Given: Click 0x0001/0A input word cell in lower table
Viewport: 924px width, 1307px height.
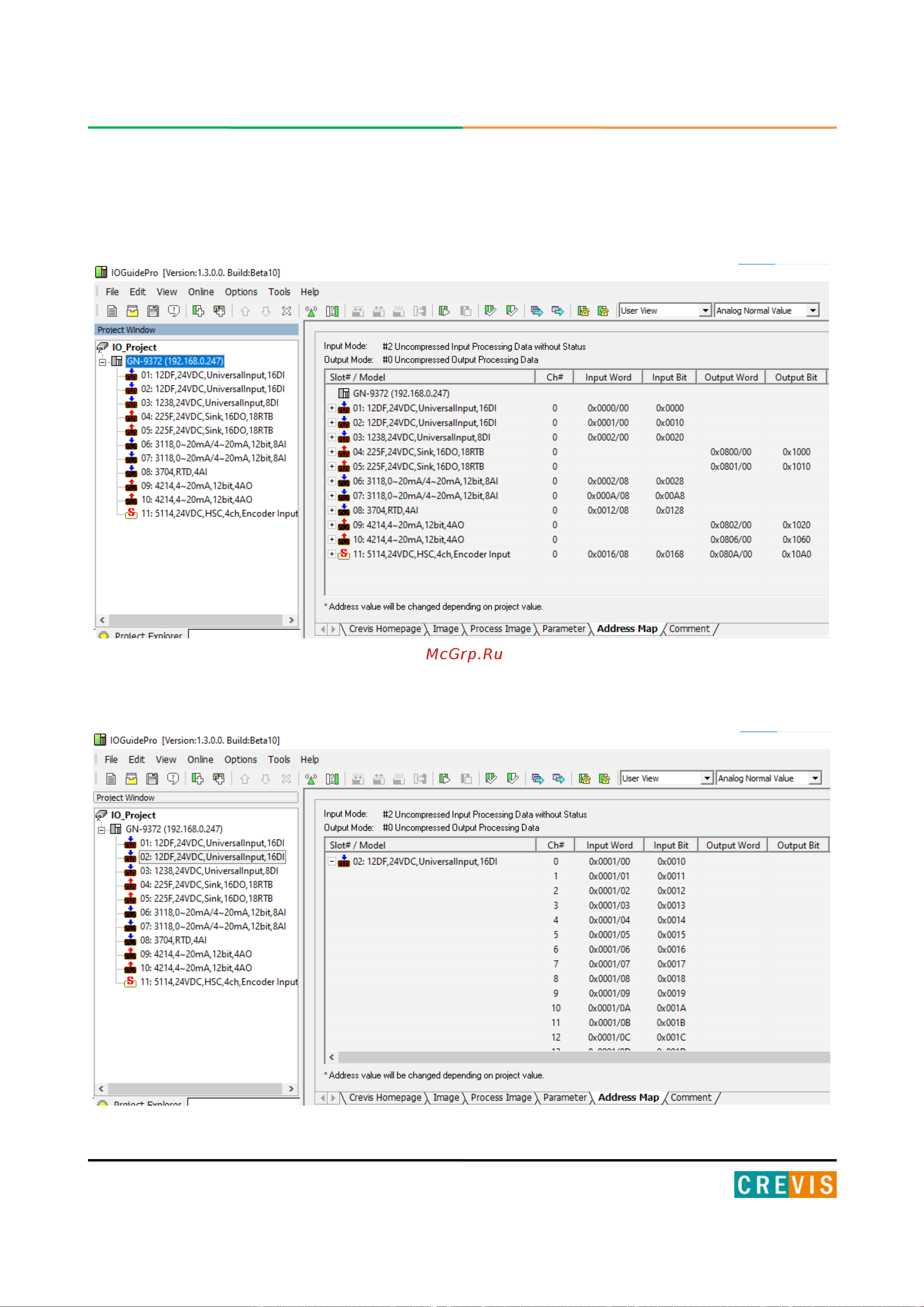Looking at the screenshot, I should [x=609, y=1007].
